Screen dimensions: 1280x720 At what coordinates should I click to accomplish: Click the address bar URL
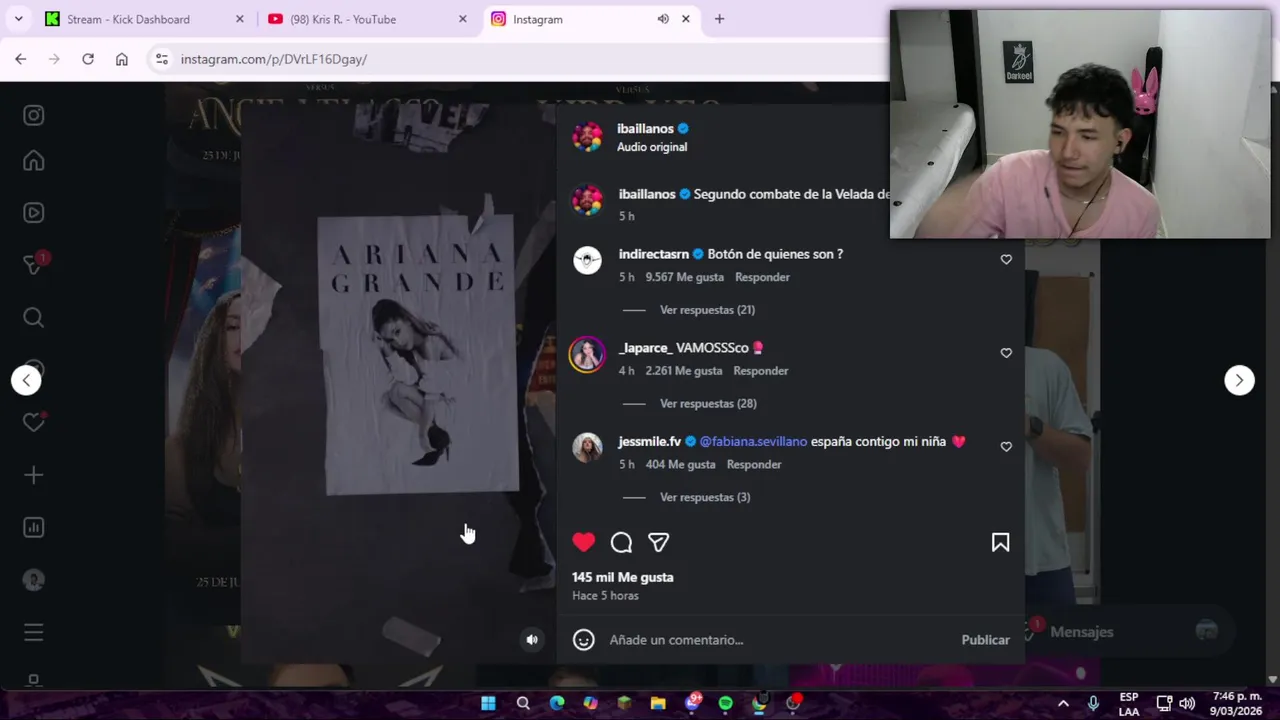(x=273, y=59)
